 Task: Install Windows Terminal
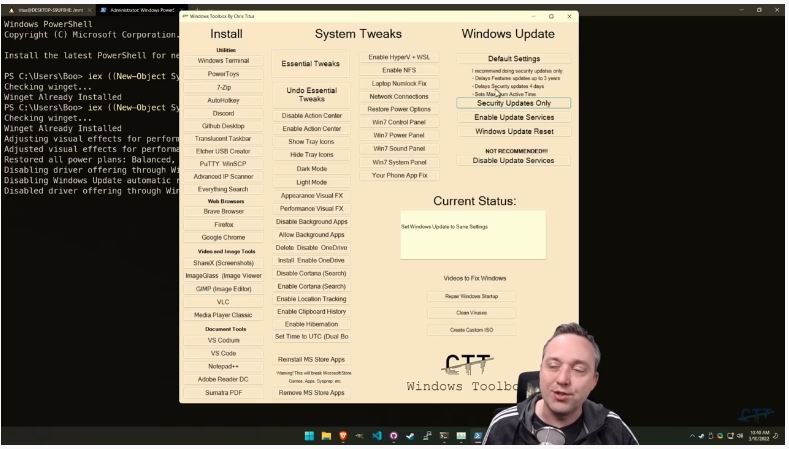pyautogui.click(x=223, y=60)
